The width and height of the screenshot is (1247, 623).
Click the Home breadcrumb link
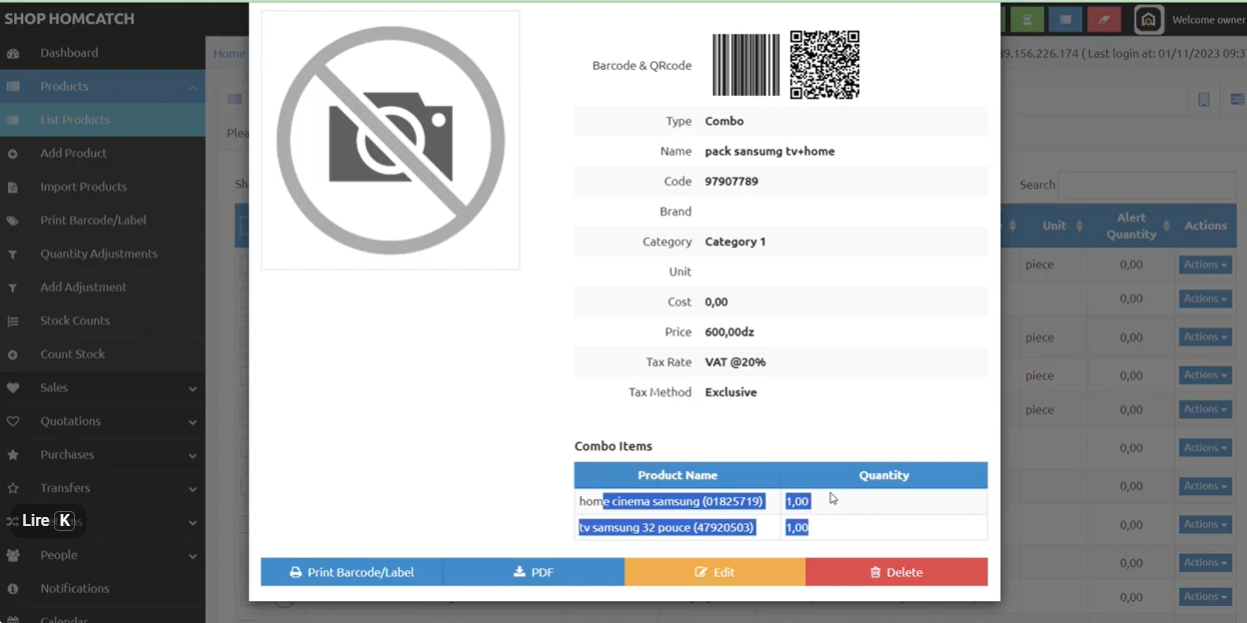pyautogui.click(x=228, y=53)
